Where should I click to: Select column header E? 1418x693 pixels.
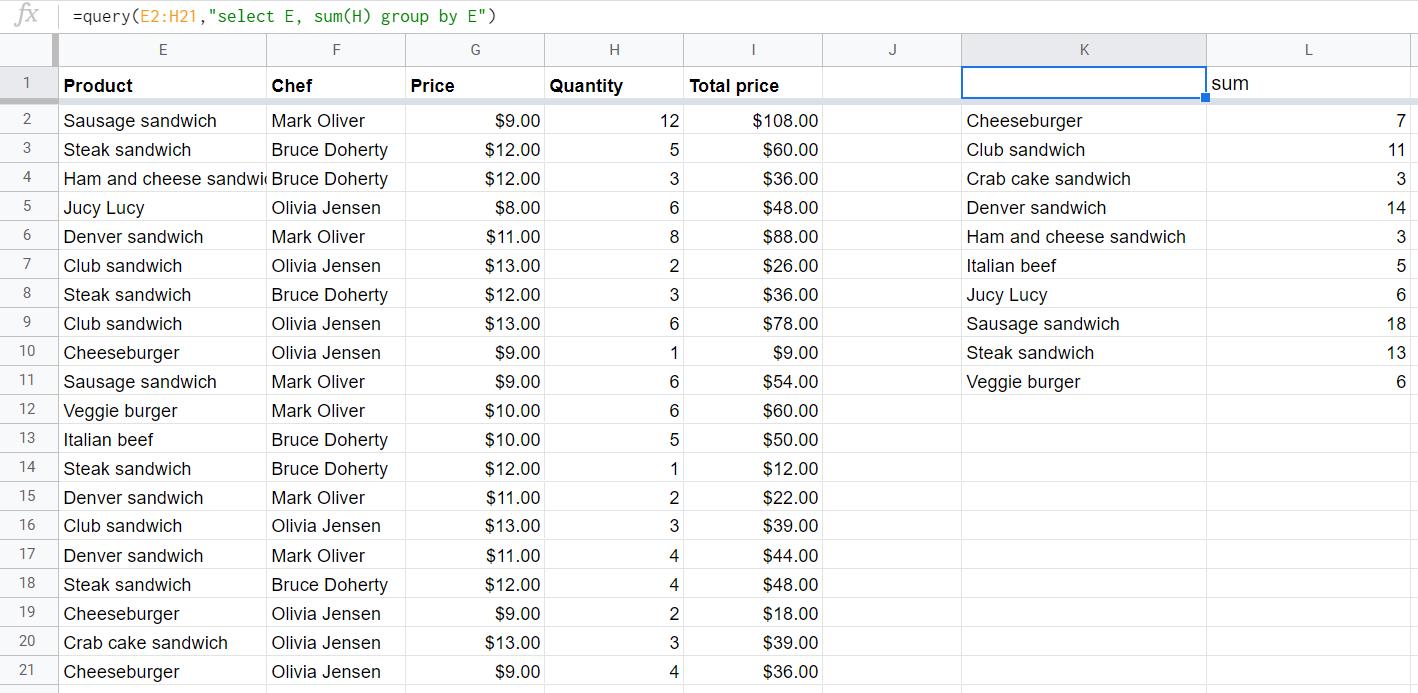[162, 49]
